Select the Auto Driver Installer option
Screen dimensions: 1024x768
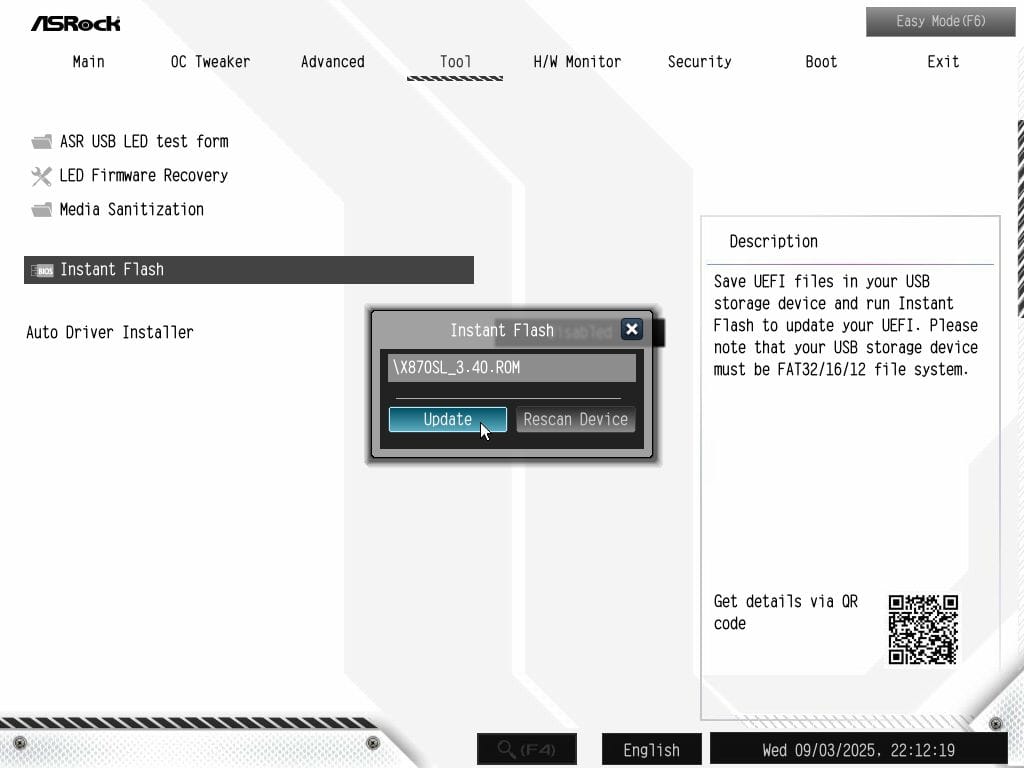[110, 332]
